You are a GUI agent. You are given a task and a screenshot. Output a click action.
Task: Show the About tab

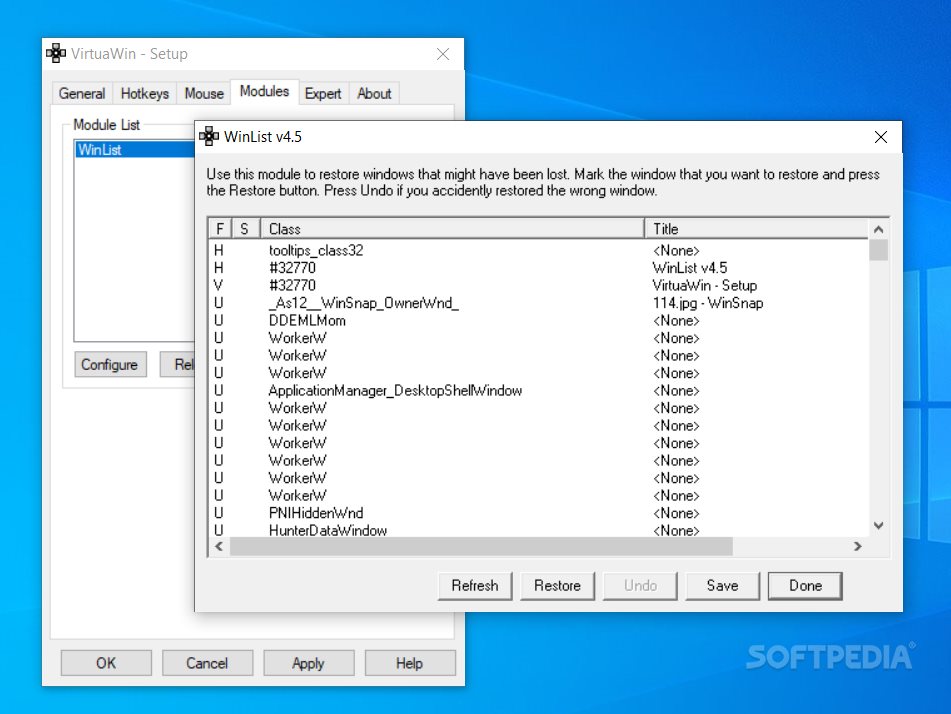pyautogui.click(x=374, y=93)
